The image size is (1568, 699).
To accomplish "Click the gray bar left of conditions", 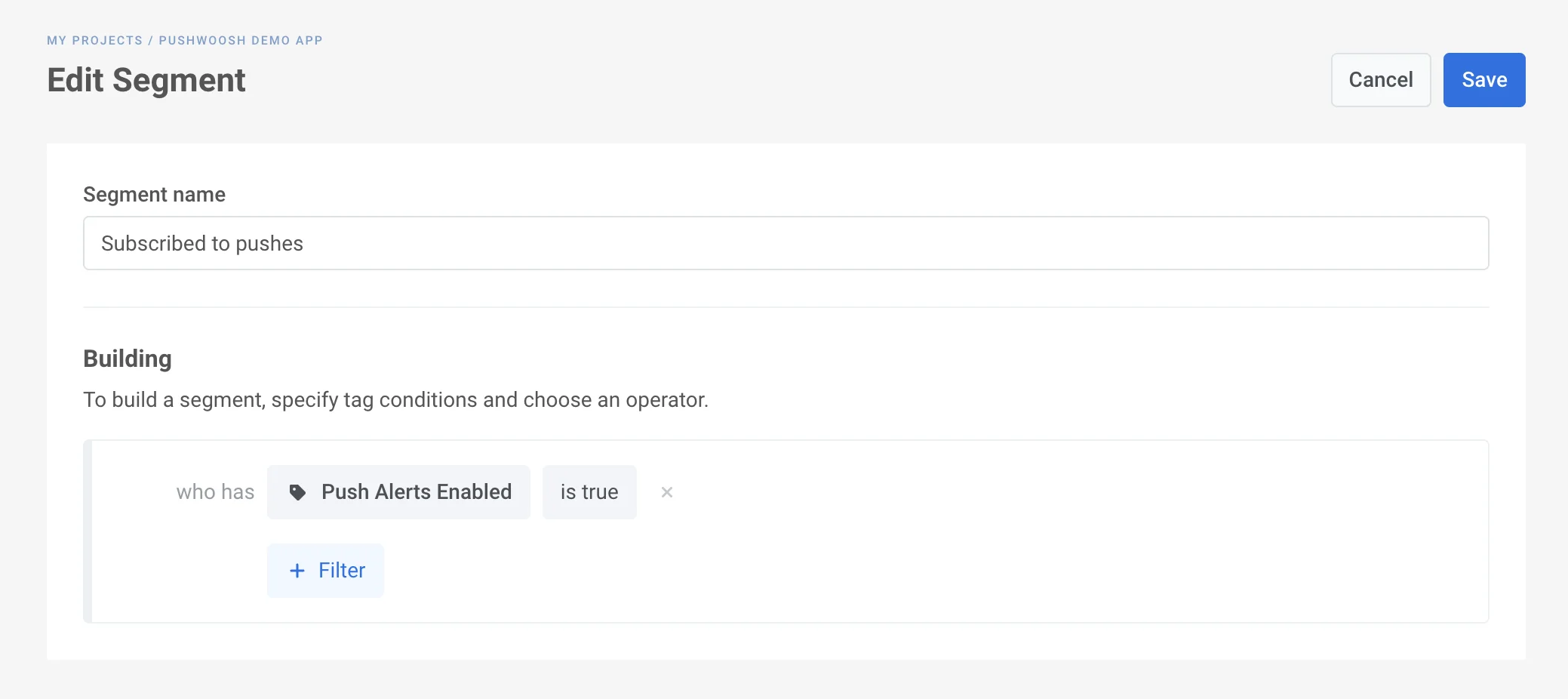I will coord(88,531).
